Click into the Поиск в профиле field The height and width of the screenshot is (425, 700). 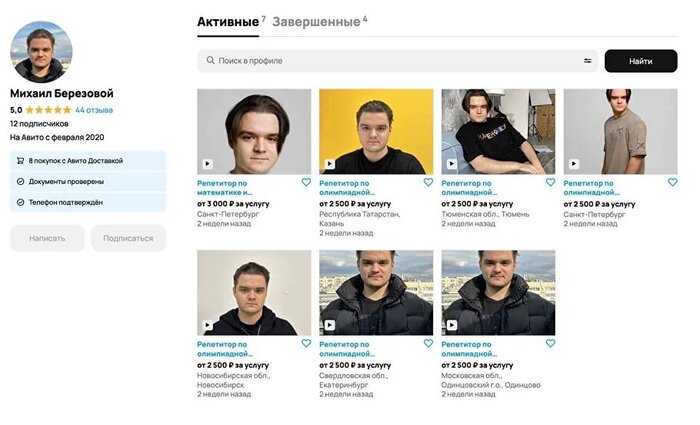397,61
